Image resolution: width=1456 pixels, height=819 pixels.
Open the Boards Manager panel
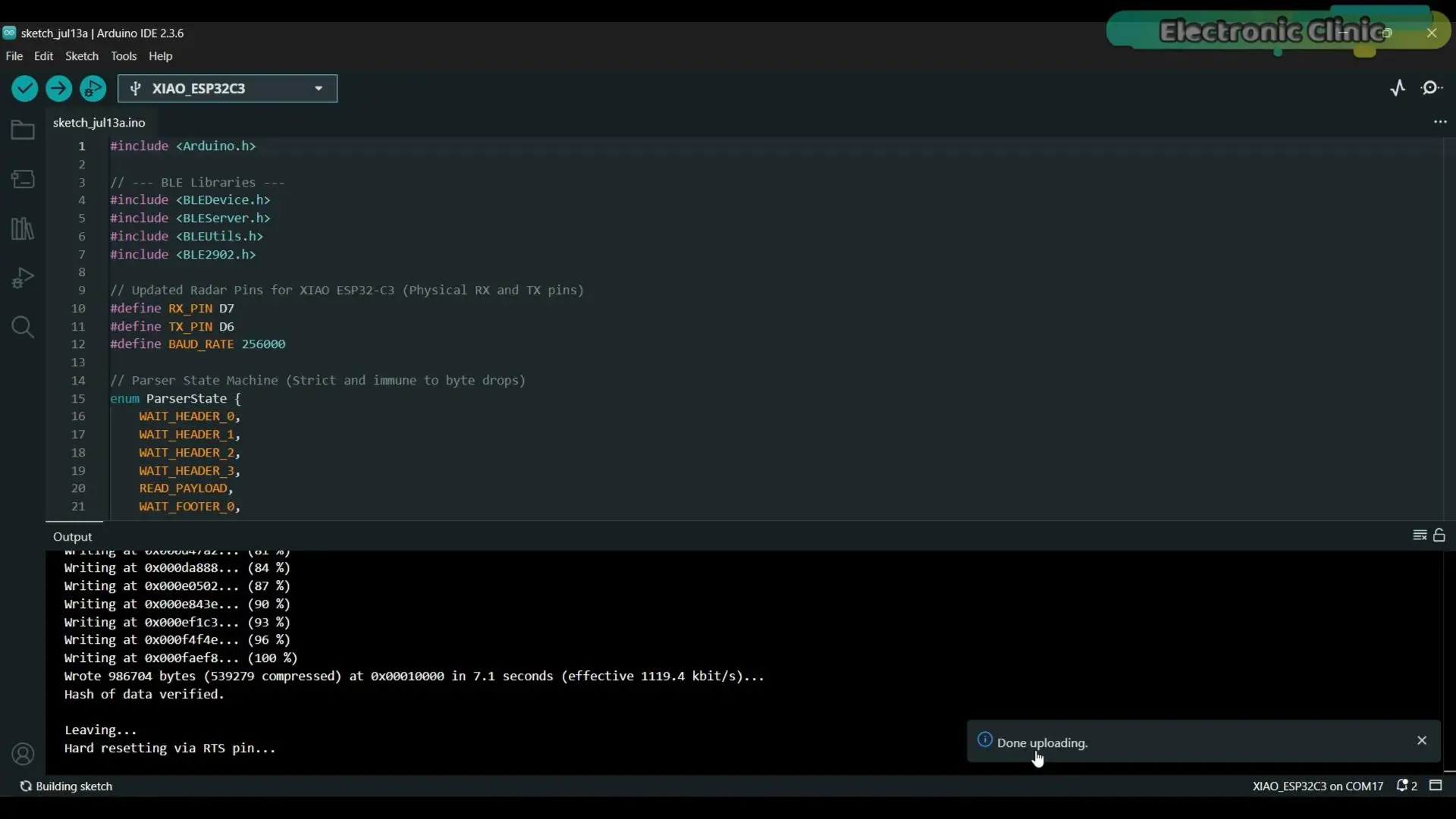(23, 179)
